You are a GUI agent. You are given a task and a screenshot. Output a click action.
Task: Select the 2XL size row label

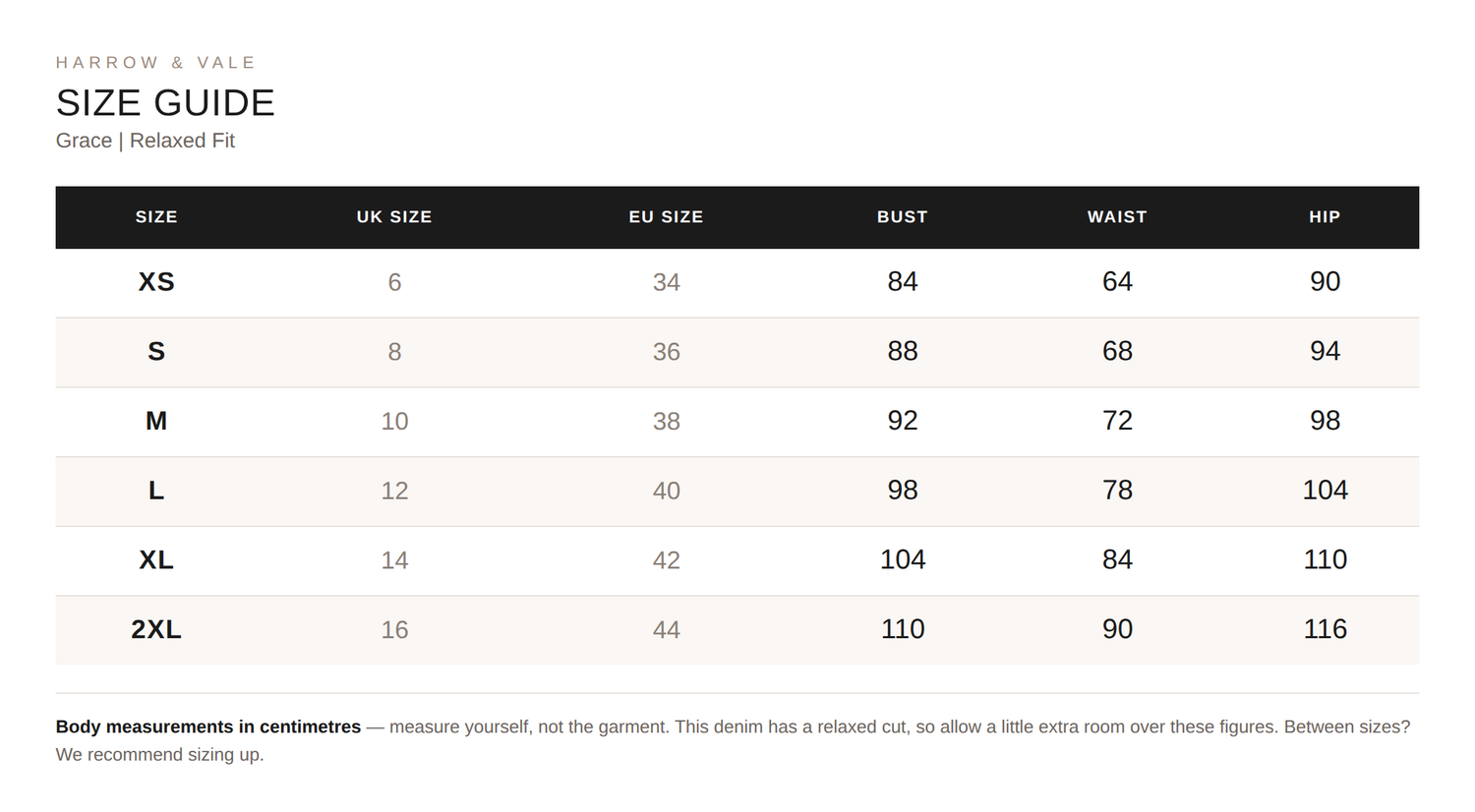coord(156,629)
